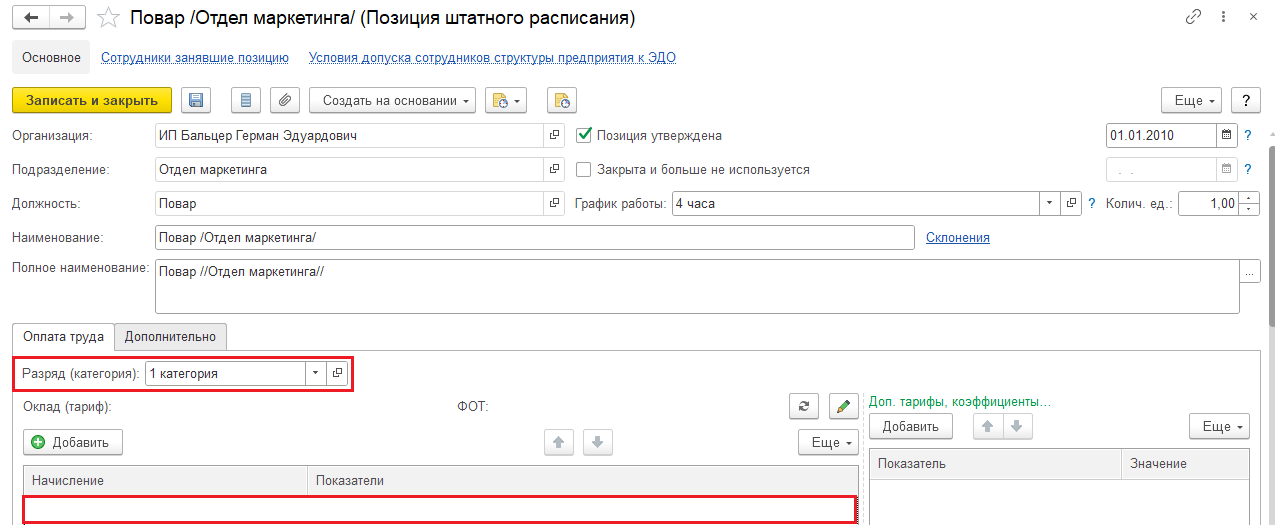
Task: Add accrual with green Добавить button
Action: 73,442
